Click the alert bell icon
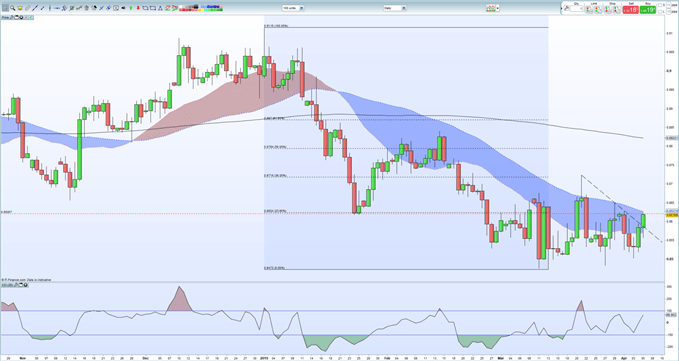The height and width of the screenshot is (361, 679). 20,8
